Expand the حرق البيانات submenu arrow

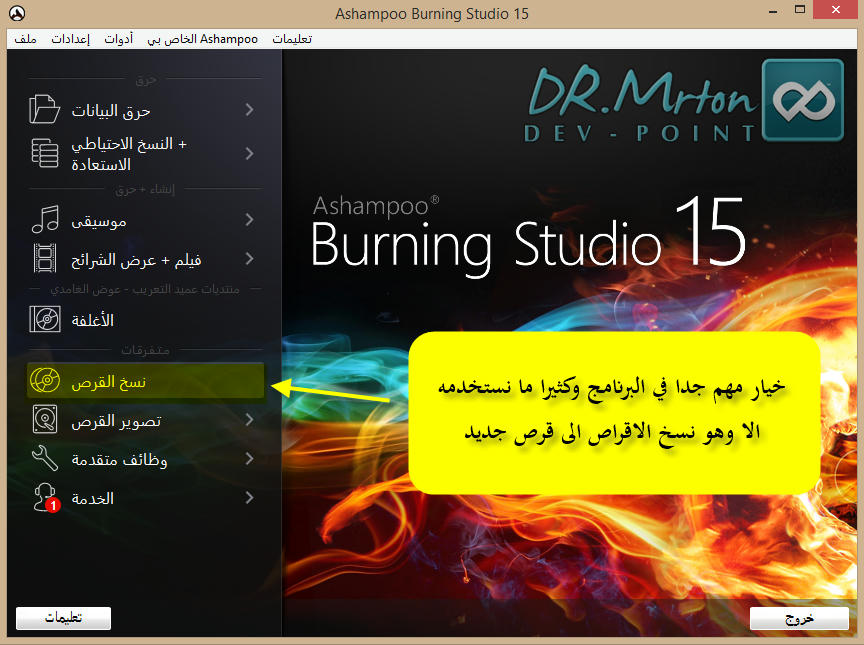click(x=249, y=110)
